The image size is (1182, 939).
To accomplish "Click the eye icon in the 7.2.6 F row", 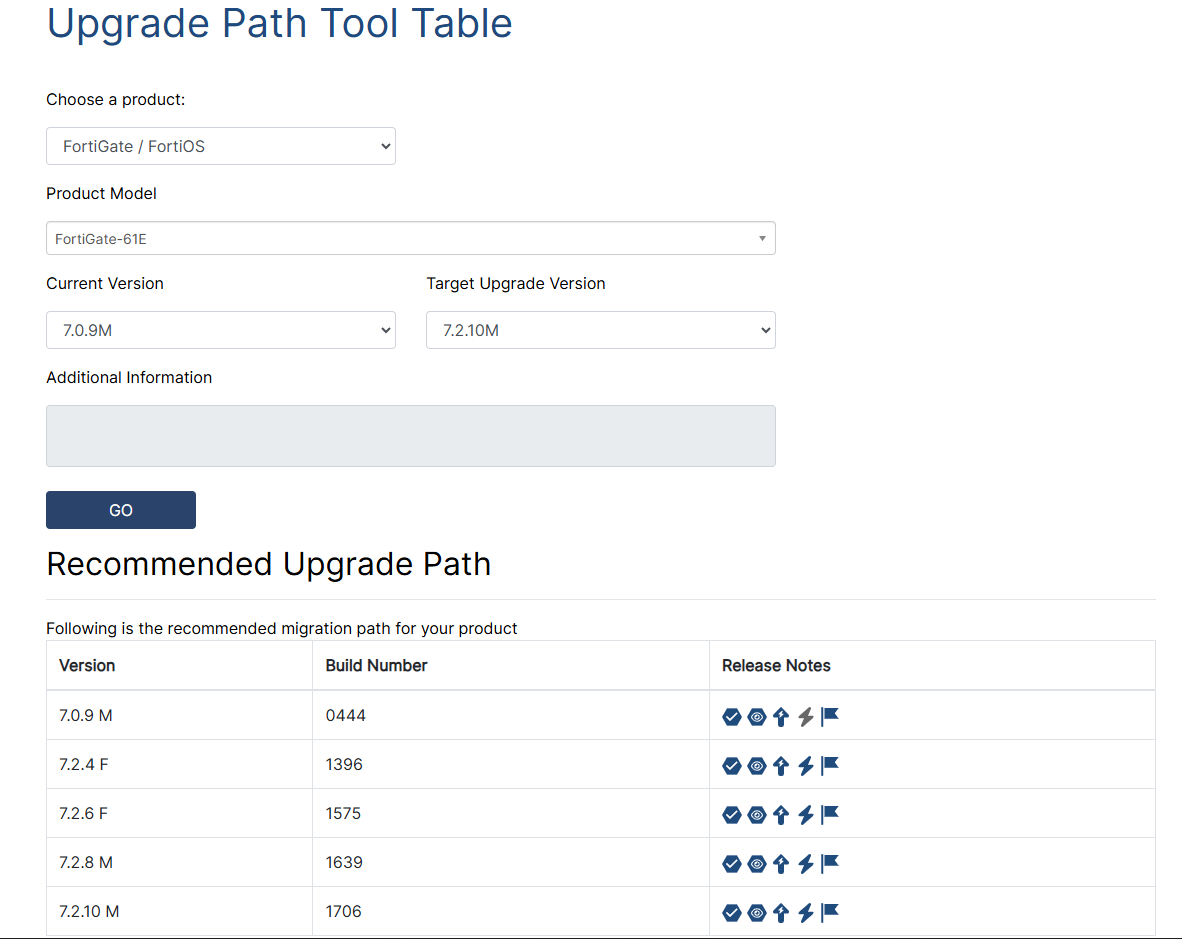I will click(757, 815).
